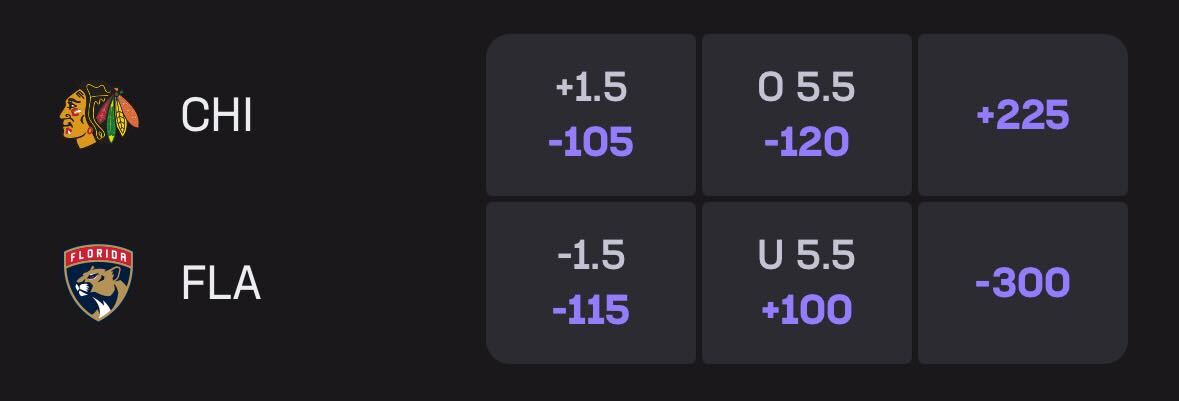The height and width of the screenshot is (401, 1179).
Task: Pick the Under 5.5 total goals bet
Action: (806, 283)
